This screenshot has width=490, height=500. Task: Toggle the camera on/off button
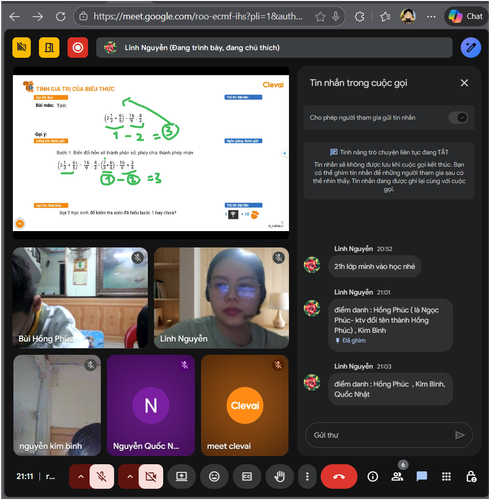[x=151, y=477]
